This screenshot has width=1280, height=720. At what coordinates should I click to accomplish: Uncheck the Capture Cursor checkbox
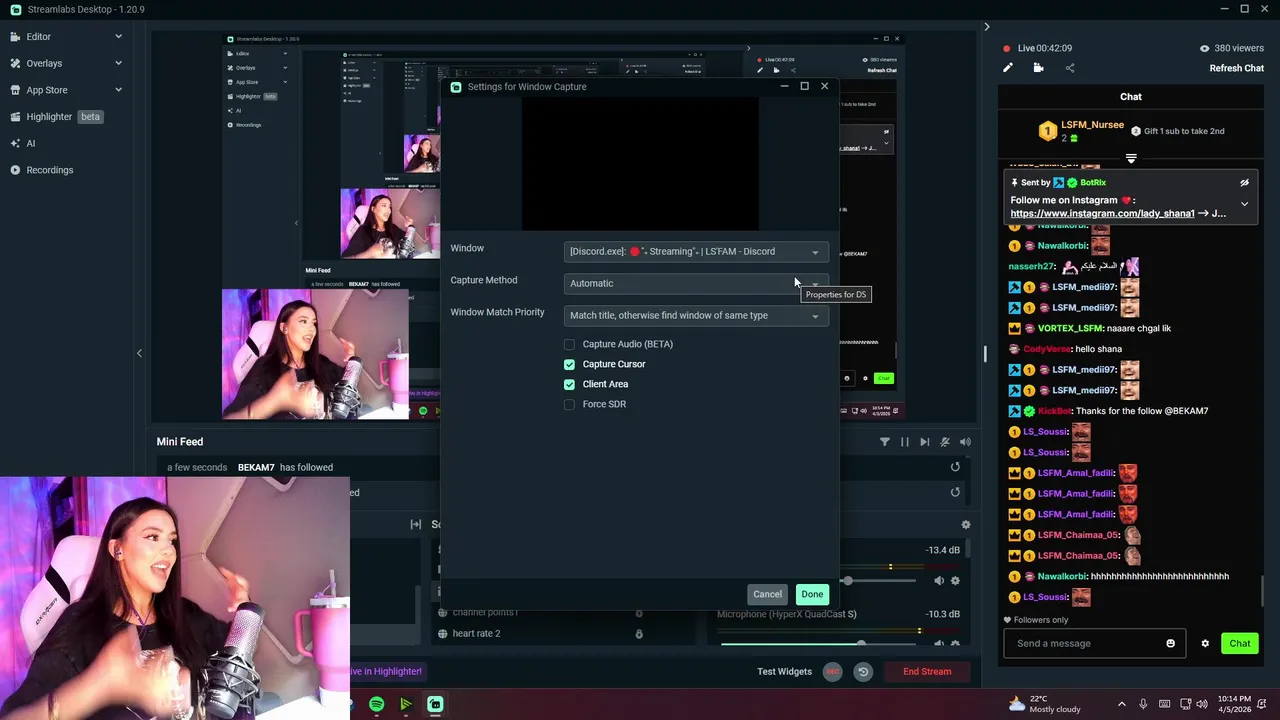click(569, 364)
